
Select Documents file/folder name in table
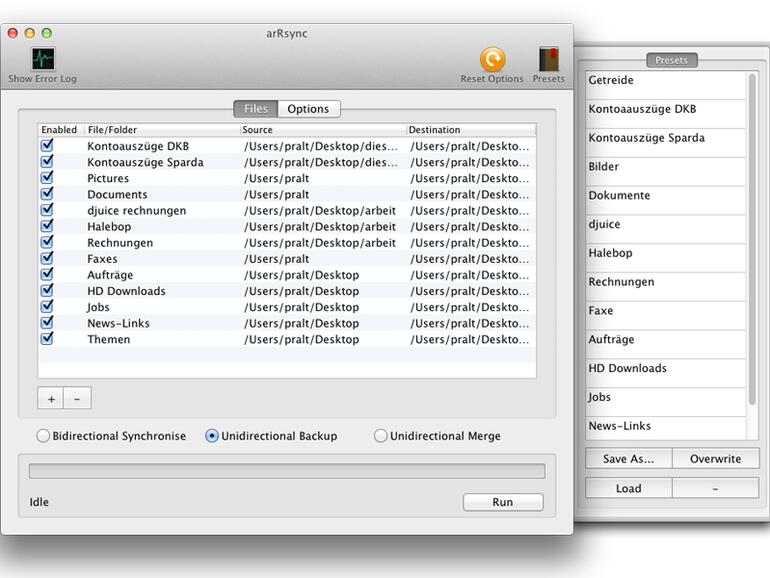click(117, 194)
